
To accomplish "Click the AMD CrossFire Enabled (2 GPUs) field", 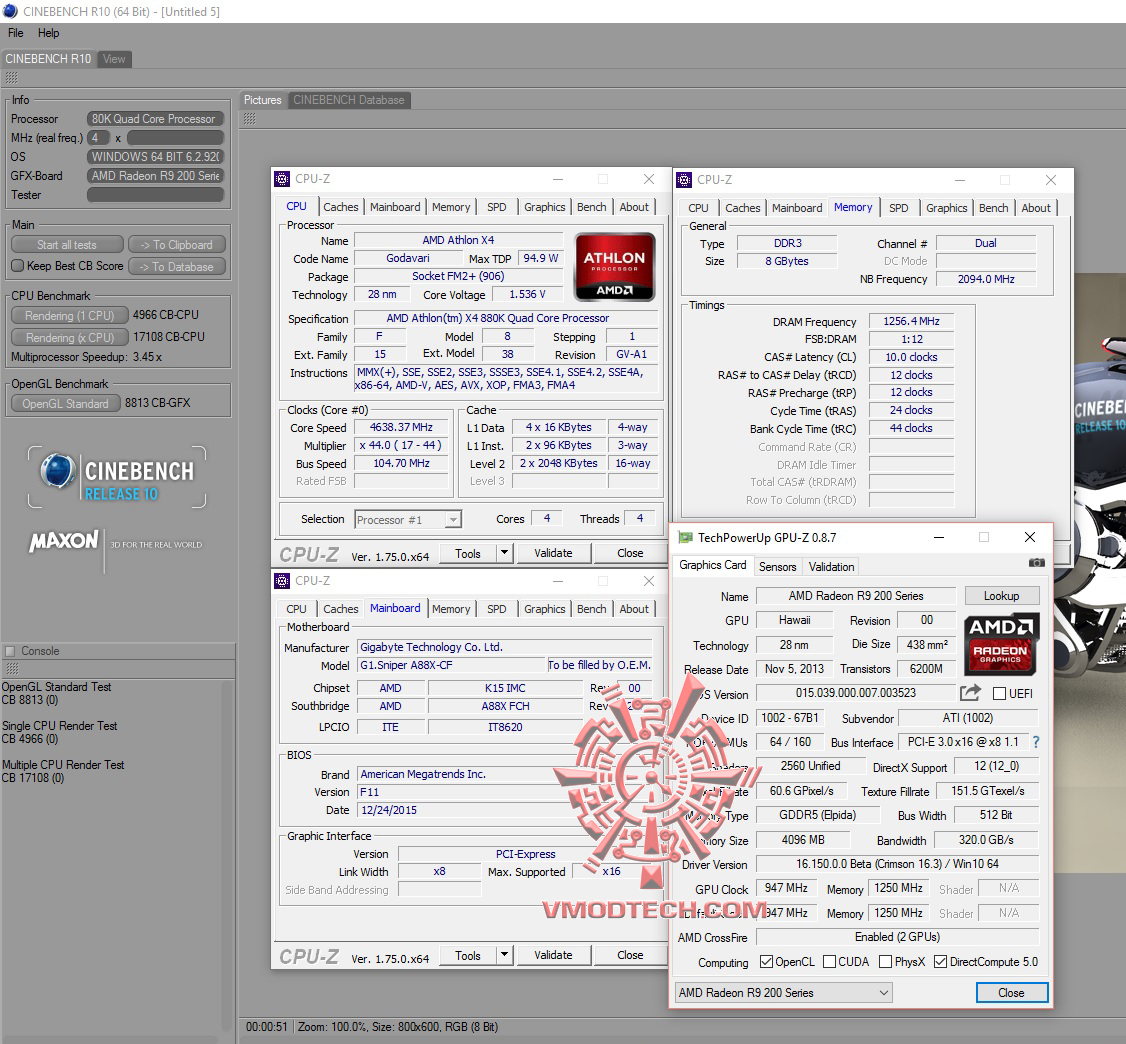I will 898,937.
